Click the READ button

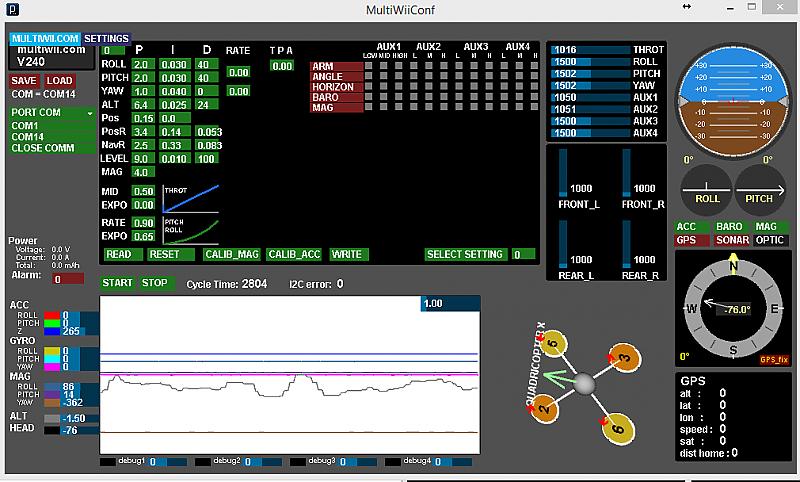click(x=123, y=254)
